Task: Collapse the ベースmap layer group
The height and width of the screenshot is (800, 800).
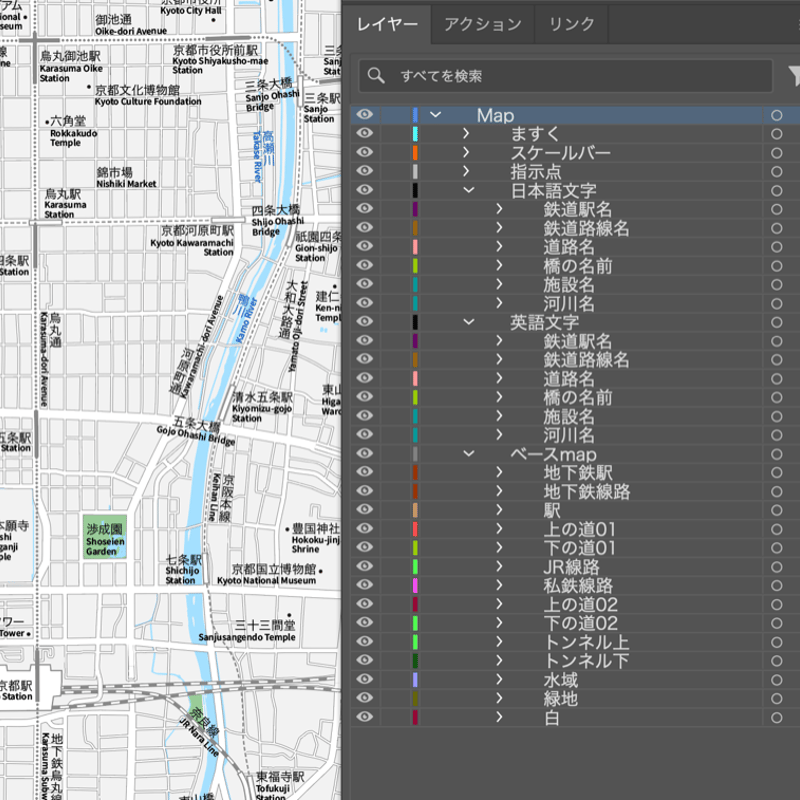Action: pos(468,454)
